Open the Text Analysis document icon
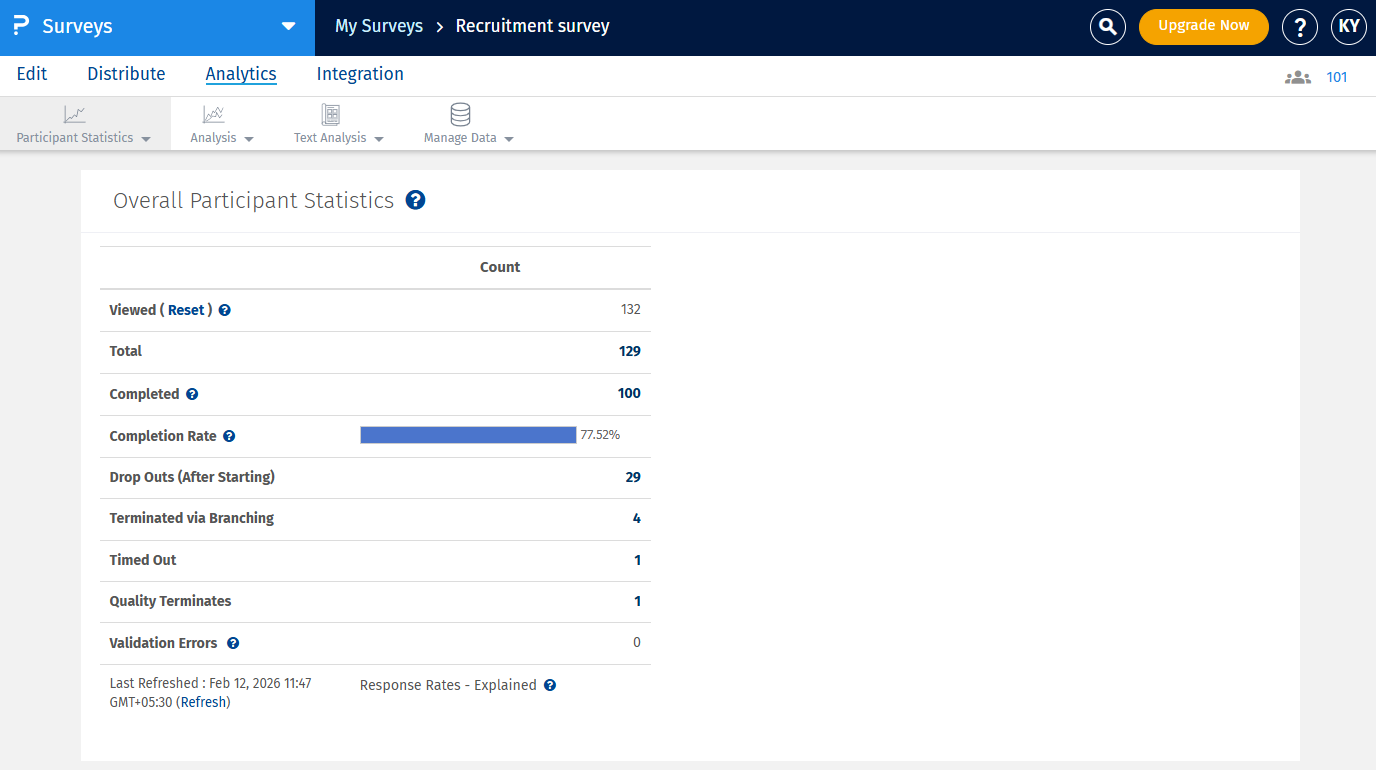Viewport: 1376px width, 770px height. click(x=329, y=114)
